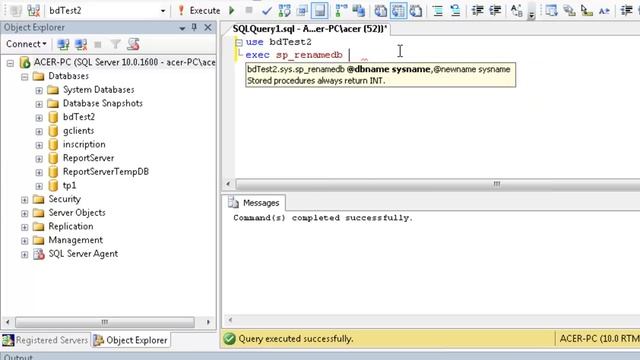The height and width of the screenshot is (360, 640).
Task: Switch to the Registered Servers tab
Action: (46, 340)
